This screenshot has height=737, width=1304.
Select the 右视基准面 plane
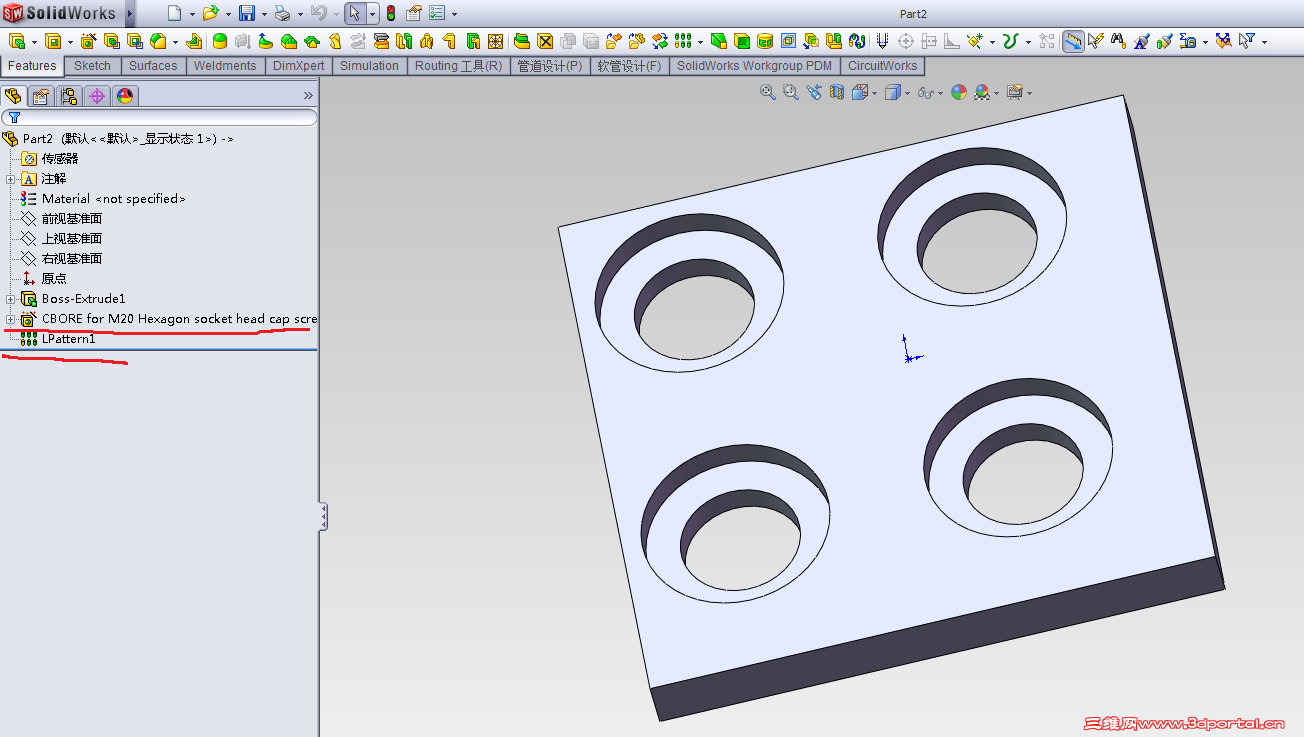[72, 259]
